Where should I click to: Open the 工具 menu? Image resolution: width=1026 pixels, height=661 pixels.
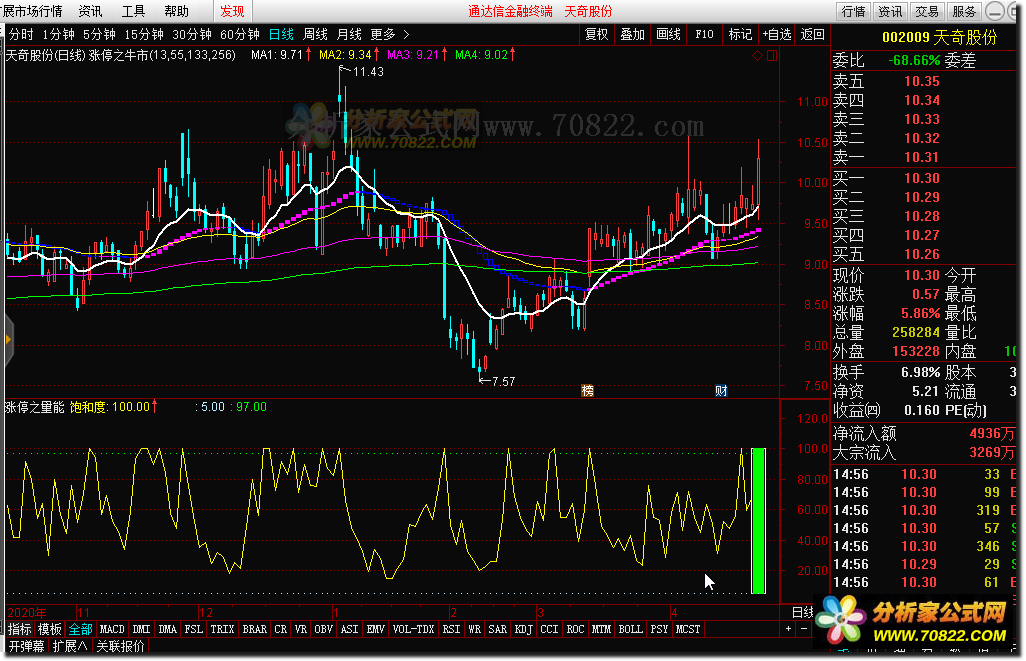133,11
